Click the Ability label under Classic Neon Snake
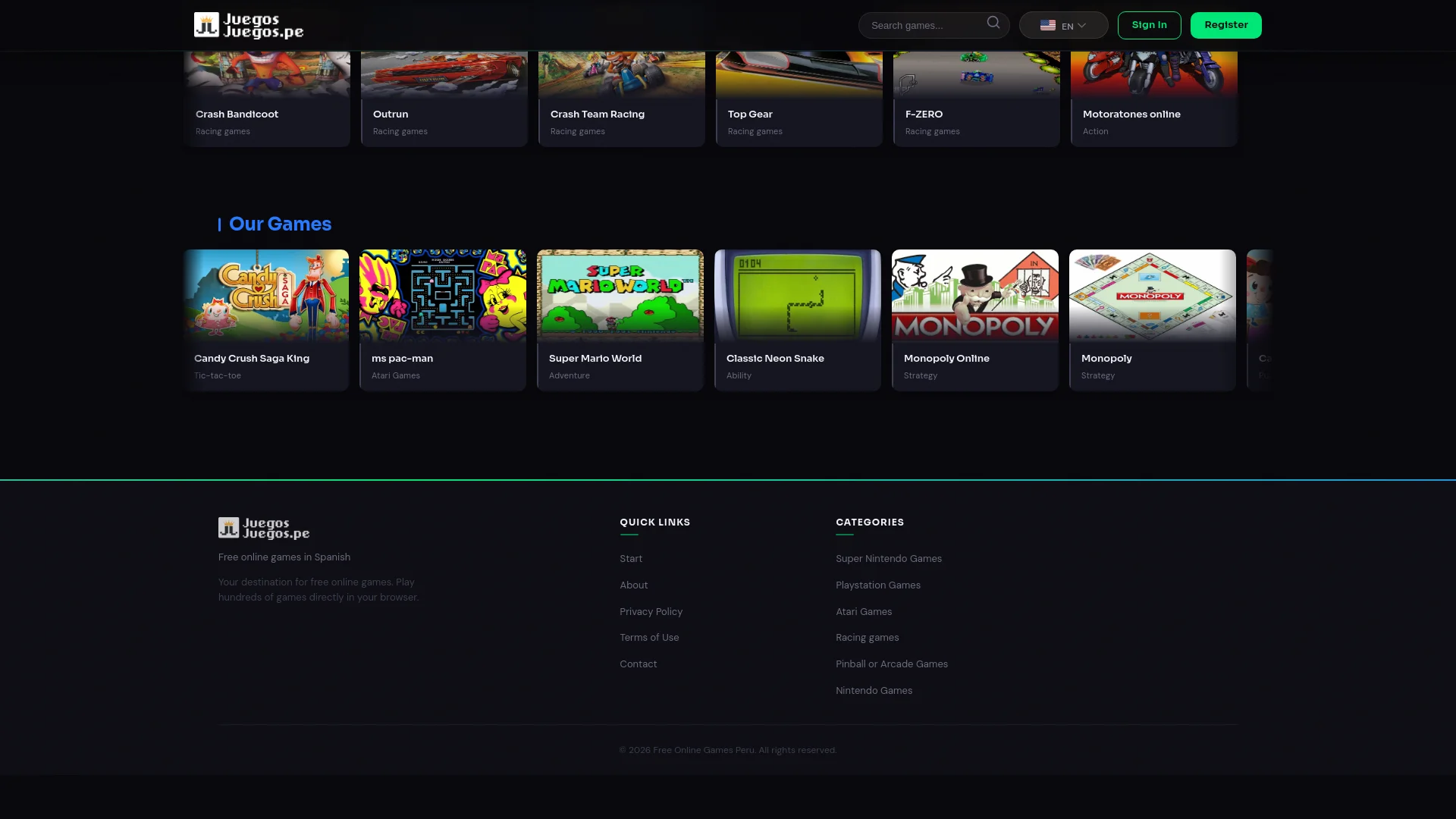Screen dimensions: 1456x819 [739, 375]
